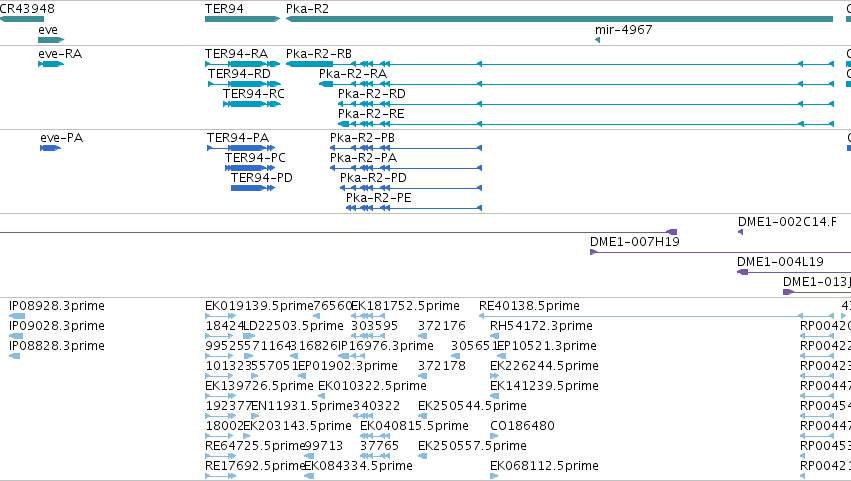Click the CR43948 gene bar glyph
851x481 pixels.
point(22,19)
